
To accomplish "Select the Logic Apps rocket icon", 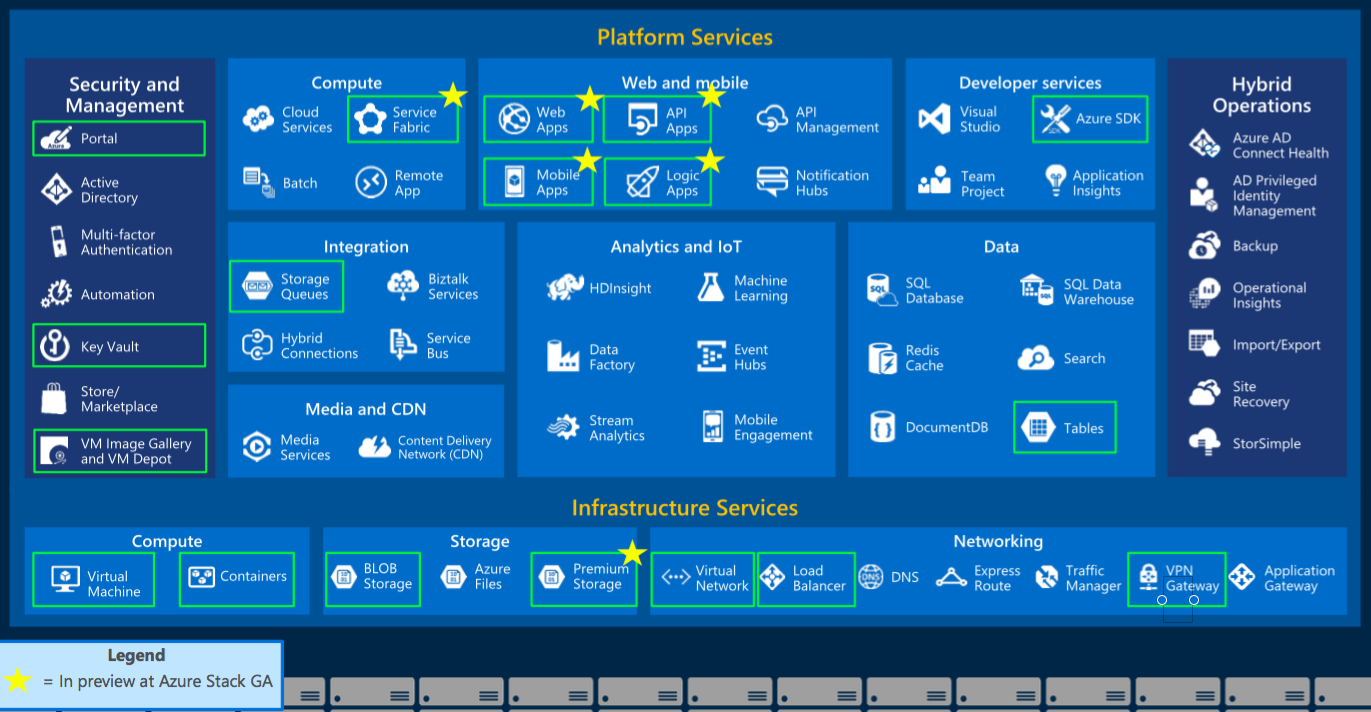I will click(x=641, y=182).
